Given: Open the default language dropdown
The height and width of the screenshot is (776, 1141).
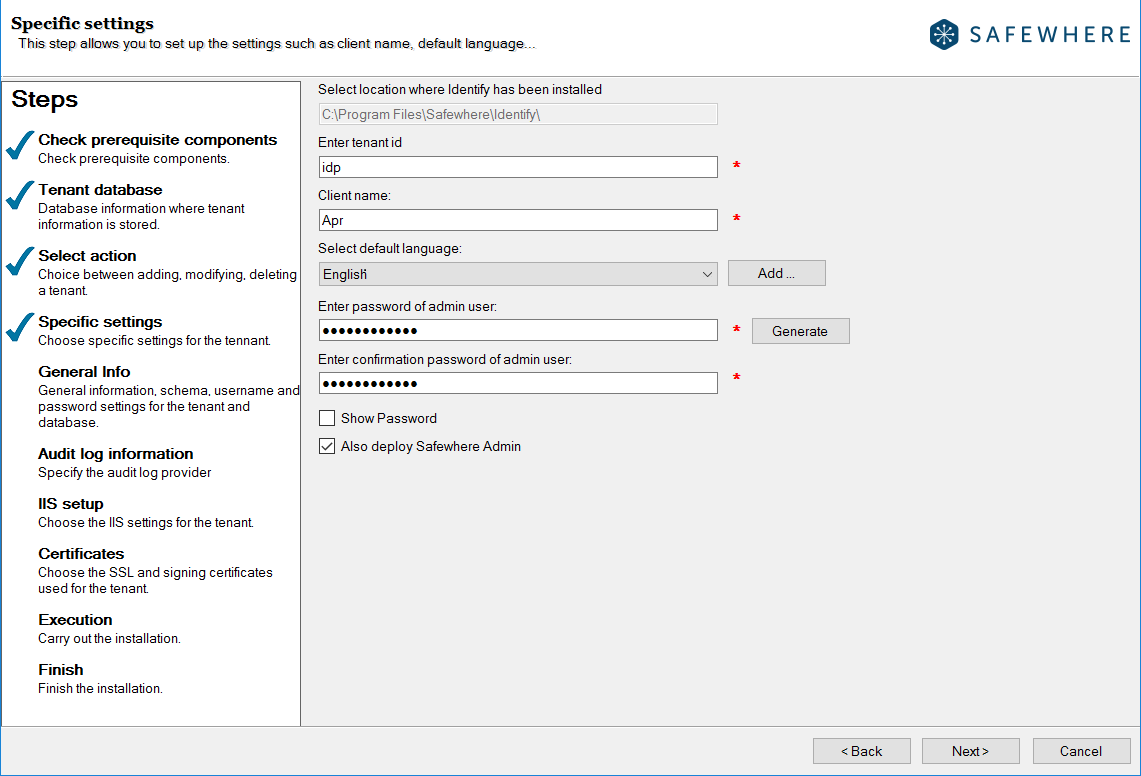Looking at the screenshot, I should point(518,274).
